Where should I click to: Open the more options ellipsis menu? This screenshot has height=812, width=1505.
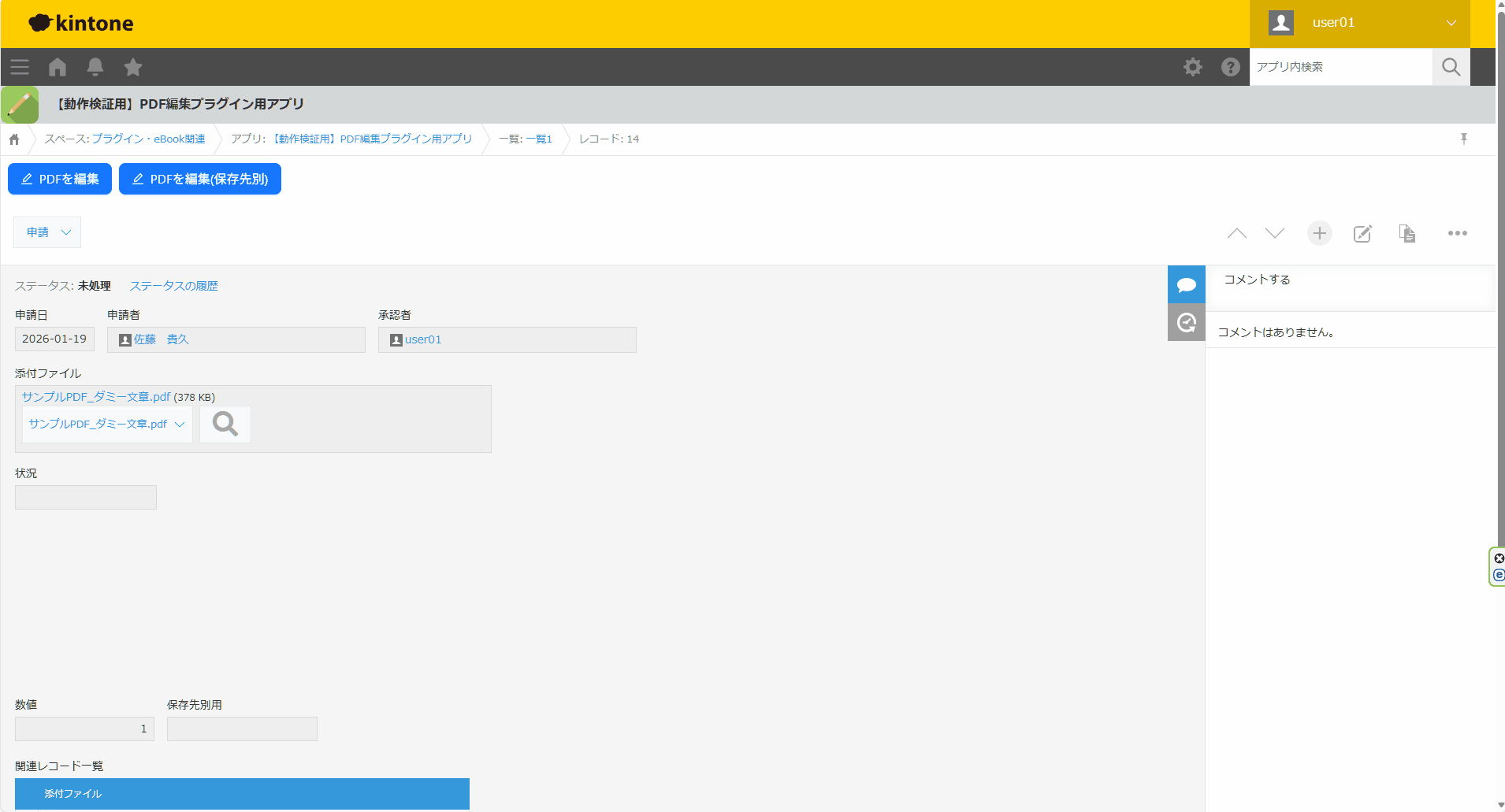pyautogui.click(x=1457, y=233)
